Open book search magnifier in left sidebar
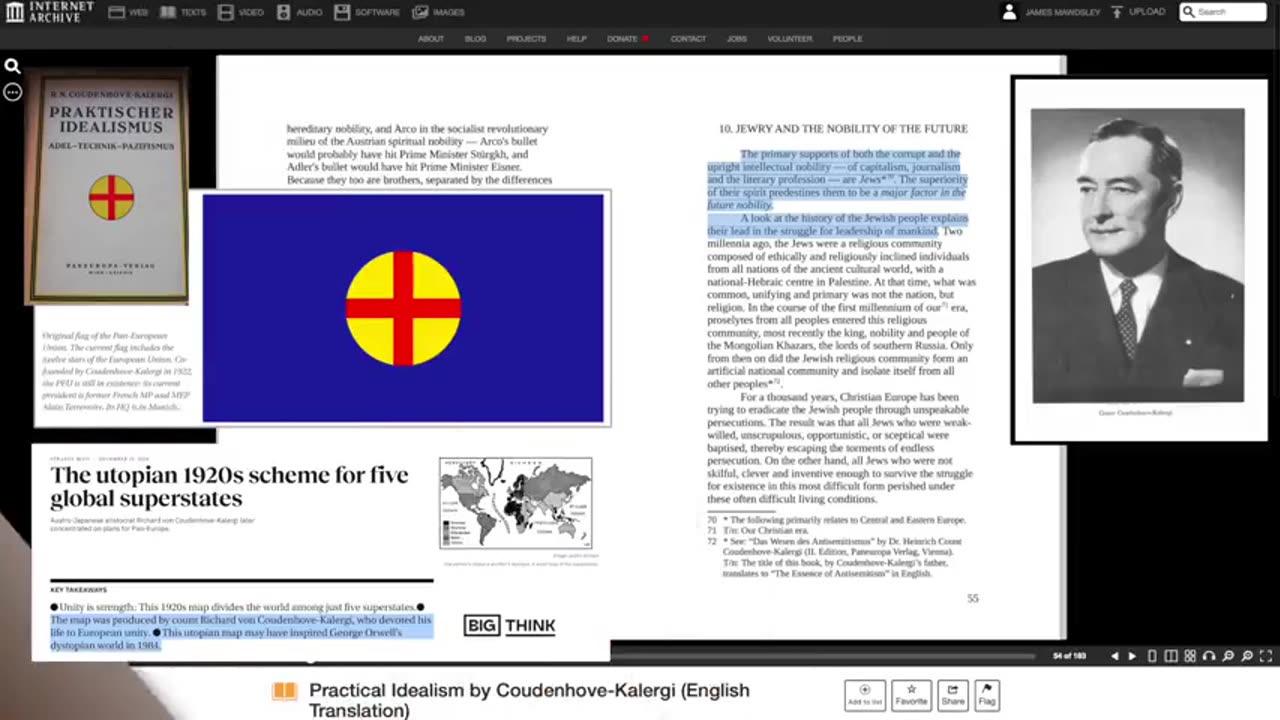 pos(12,67)
